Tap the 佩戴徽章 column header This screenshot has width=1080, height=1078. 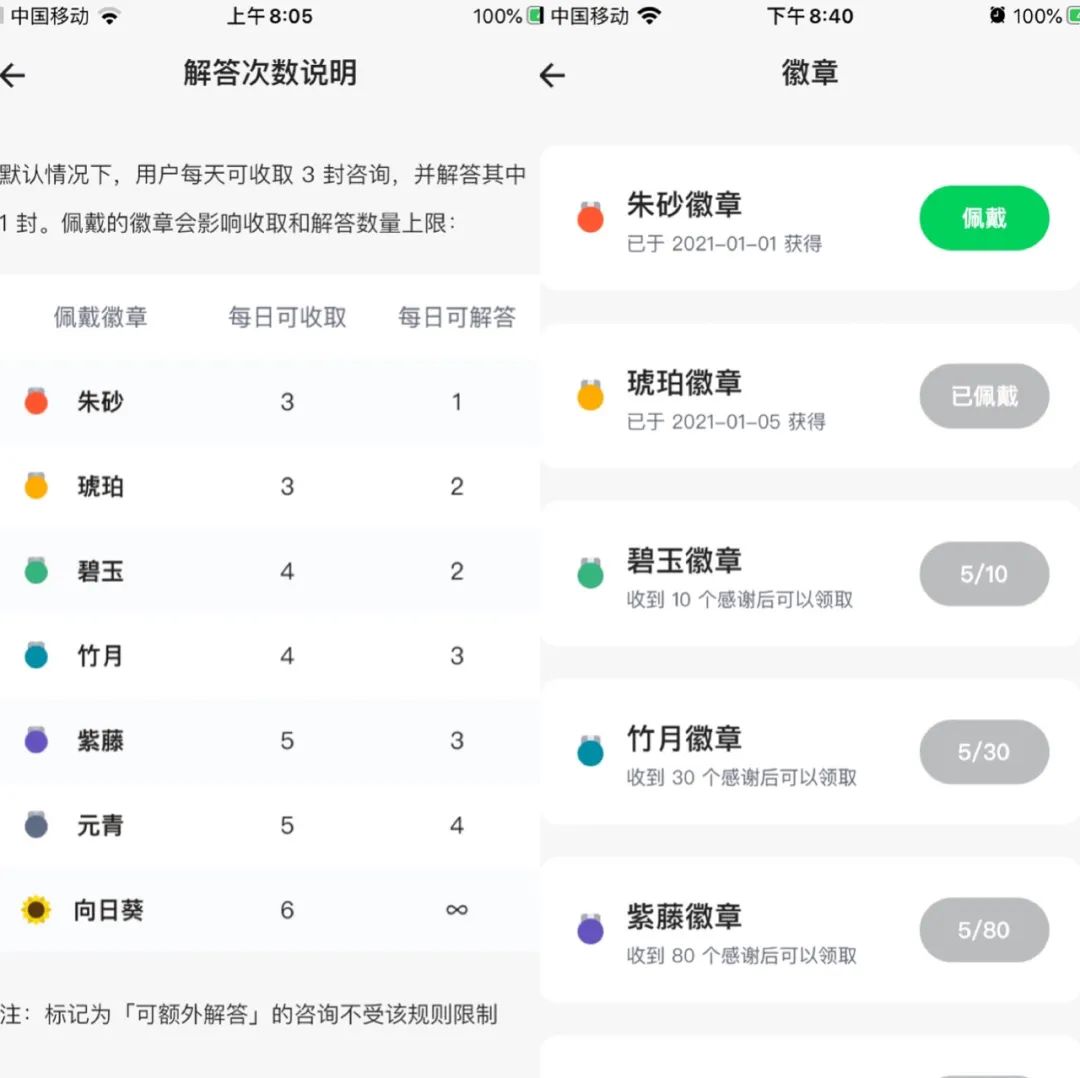(101, 317)
